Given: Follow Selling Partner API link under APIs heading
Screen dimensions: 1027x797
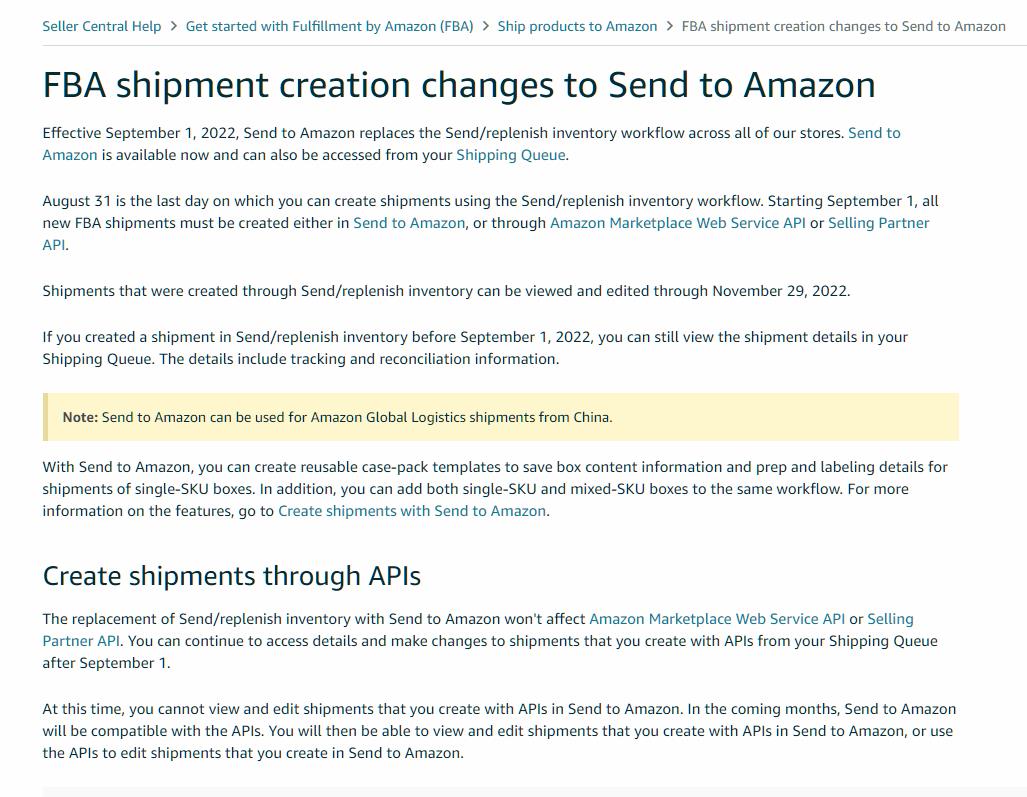Looking at the screenshot, I should tap(889, 619).
